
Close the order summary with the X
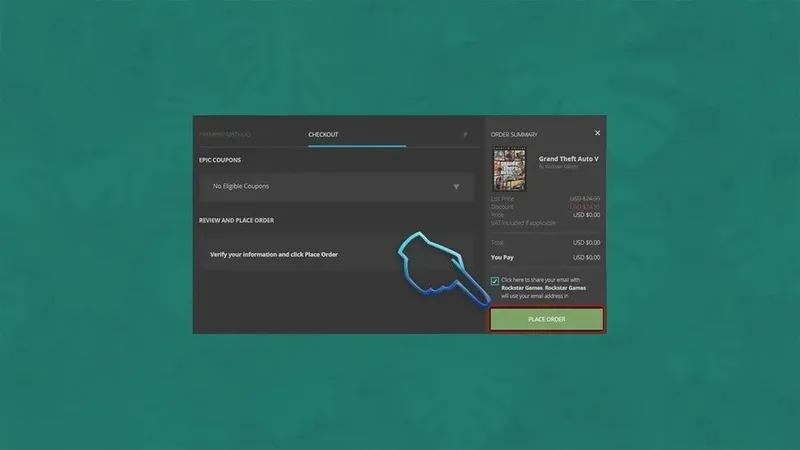597,133
